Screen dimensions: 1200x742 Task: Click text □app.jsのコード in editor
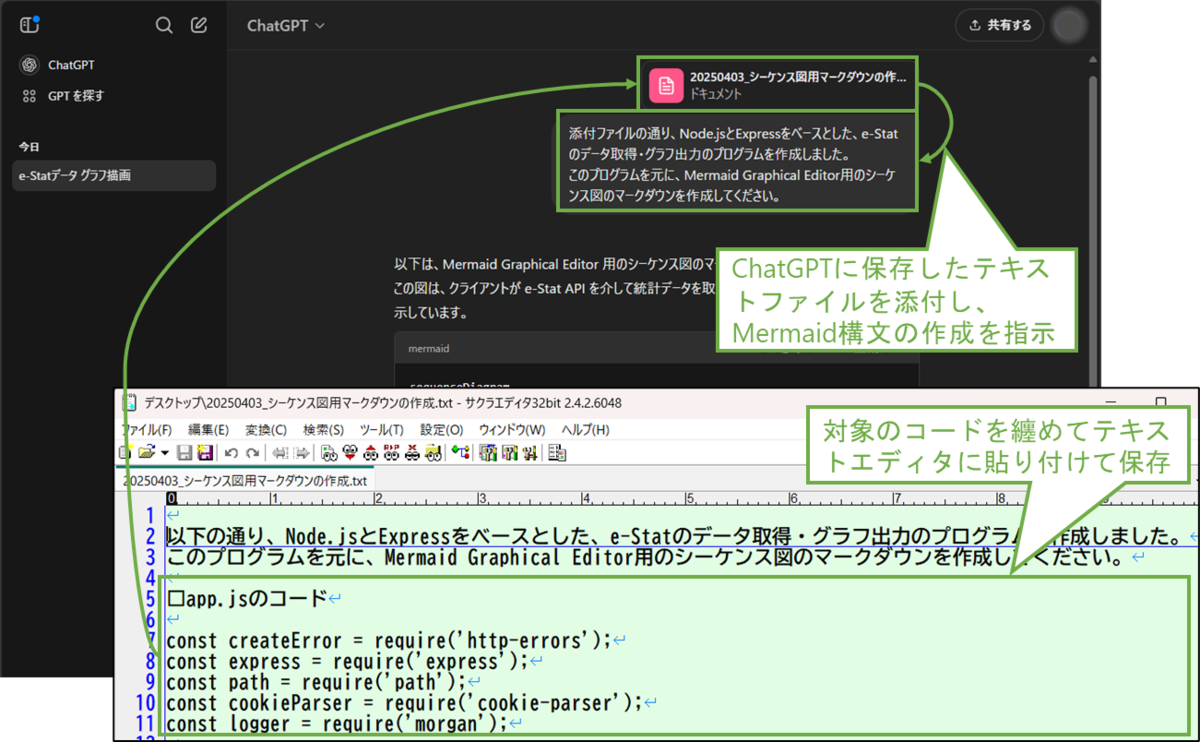247,599
